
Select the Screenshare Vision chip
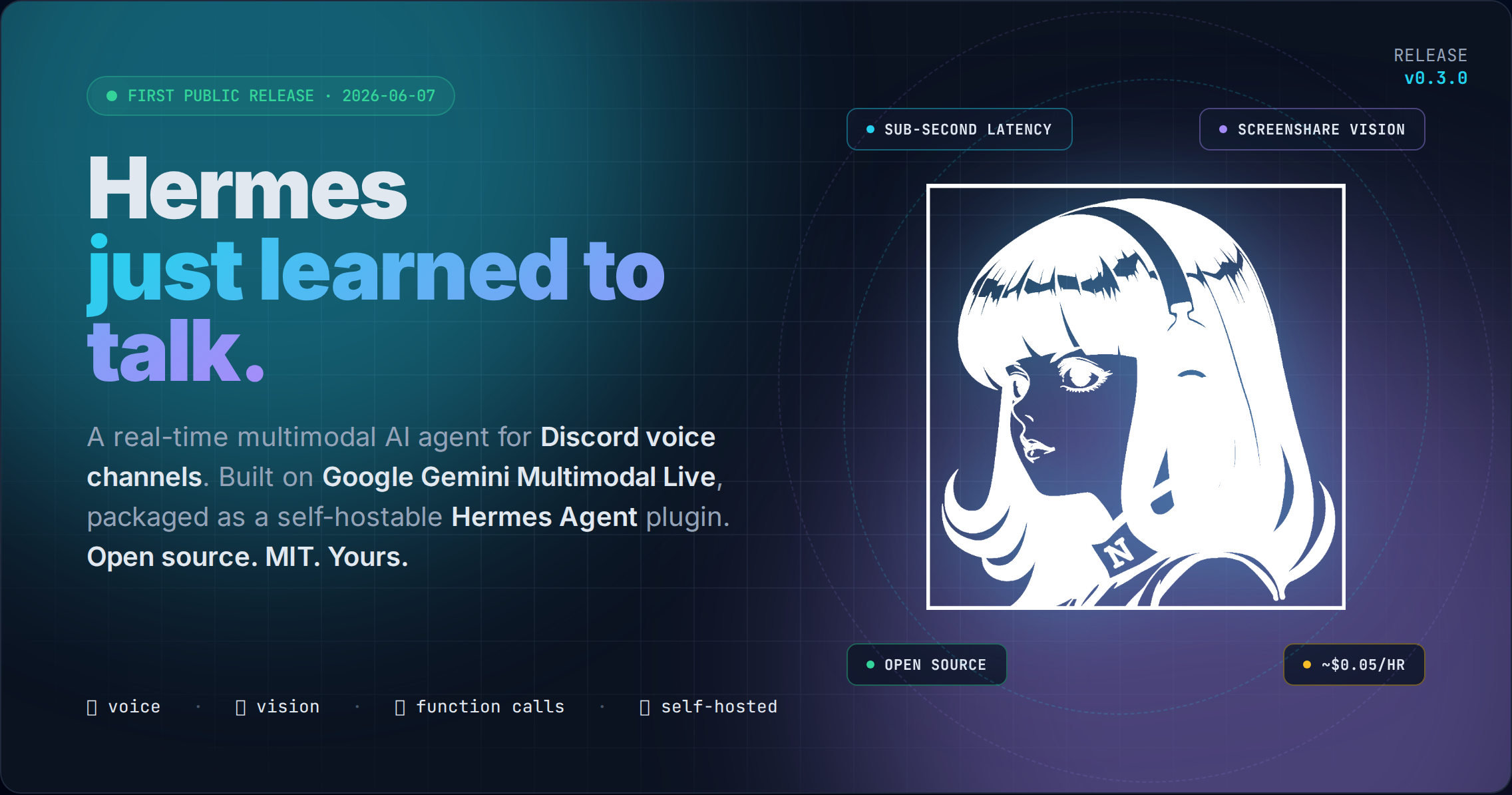(x=1312, y=129)
